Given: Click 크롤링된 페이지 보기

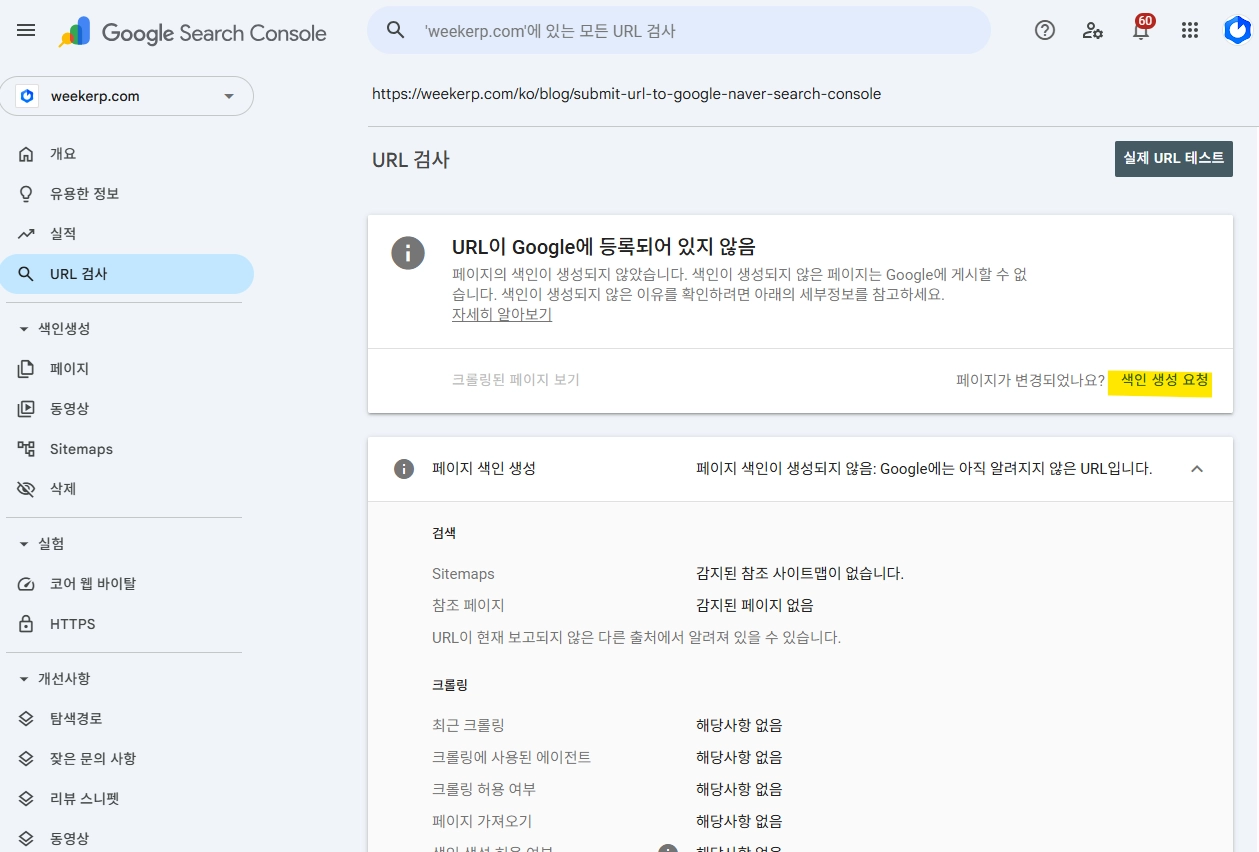Looking at the screenshot, I should 516,380.
